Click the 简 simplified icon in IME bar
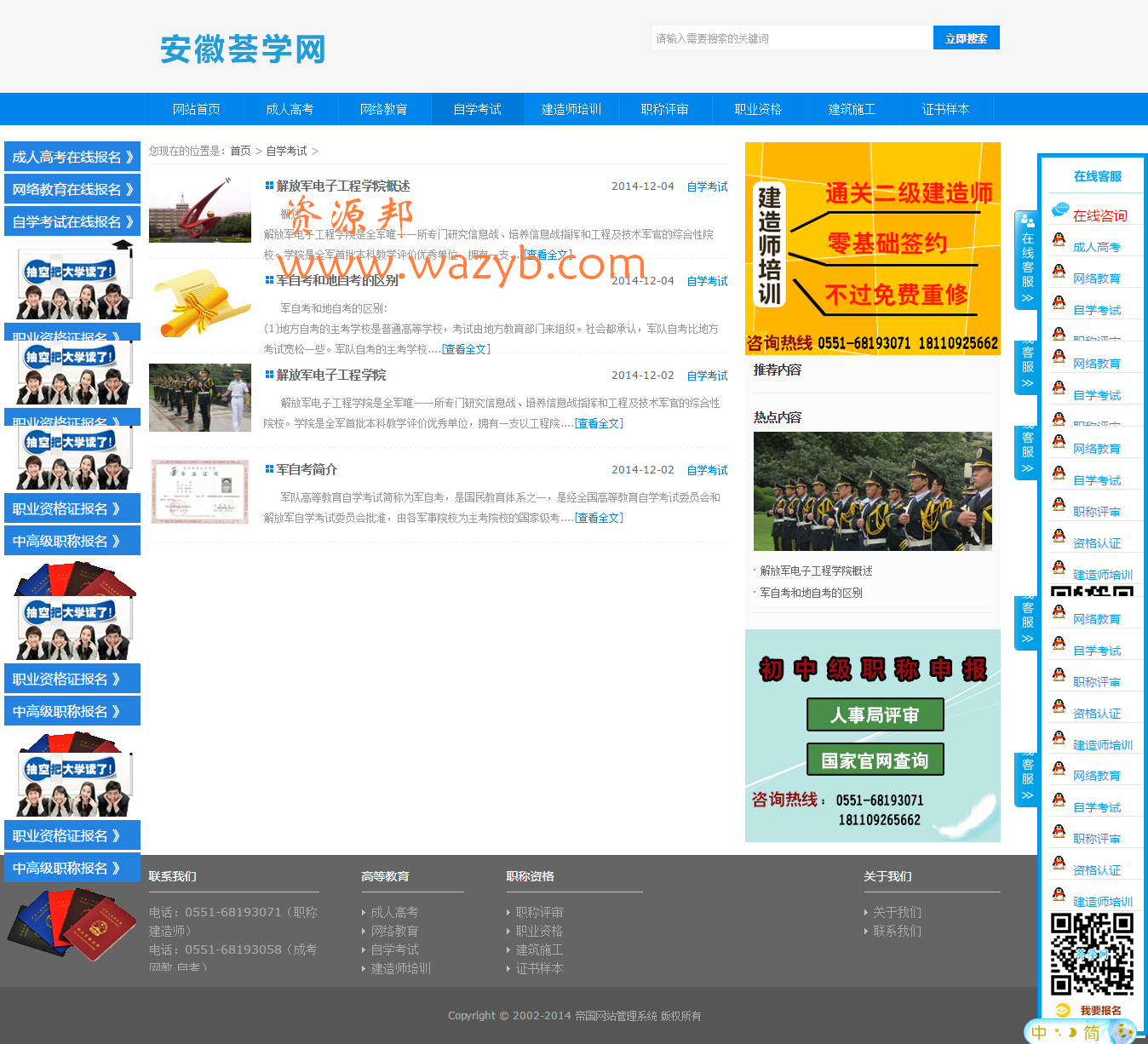Image resolution: width=1148 pixels, height=1044 pixels. (x=1091, y=1033)
